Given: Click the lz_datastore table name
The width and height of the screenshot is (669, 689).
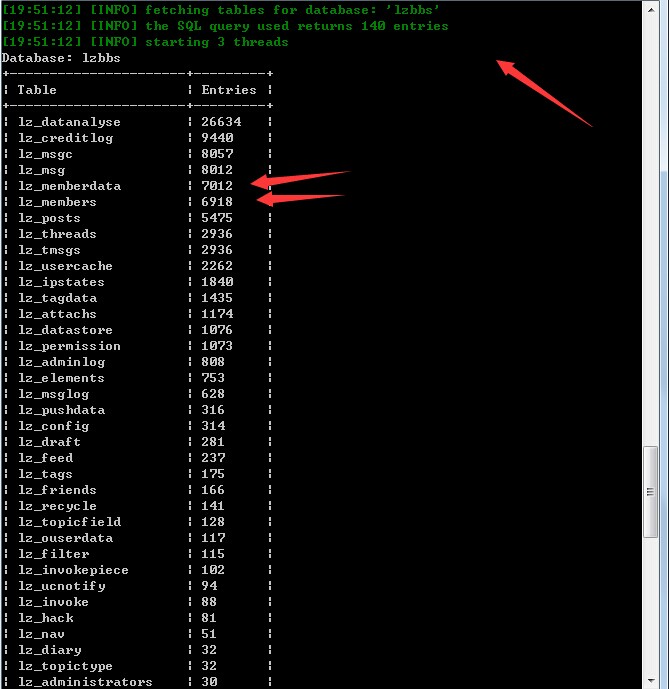Looking at the screenshot, I should click(65, 330).
